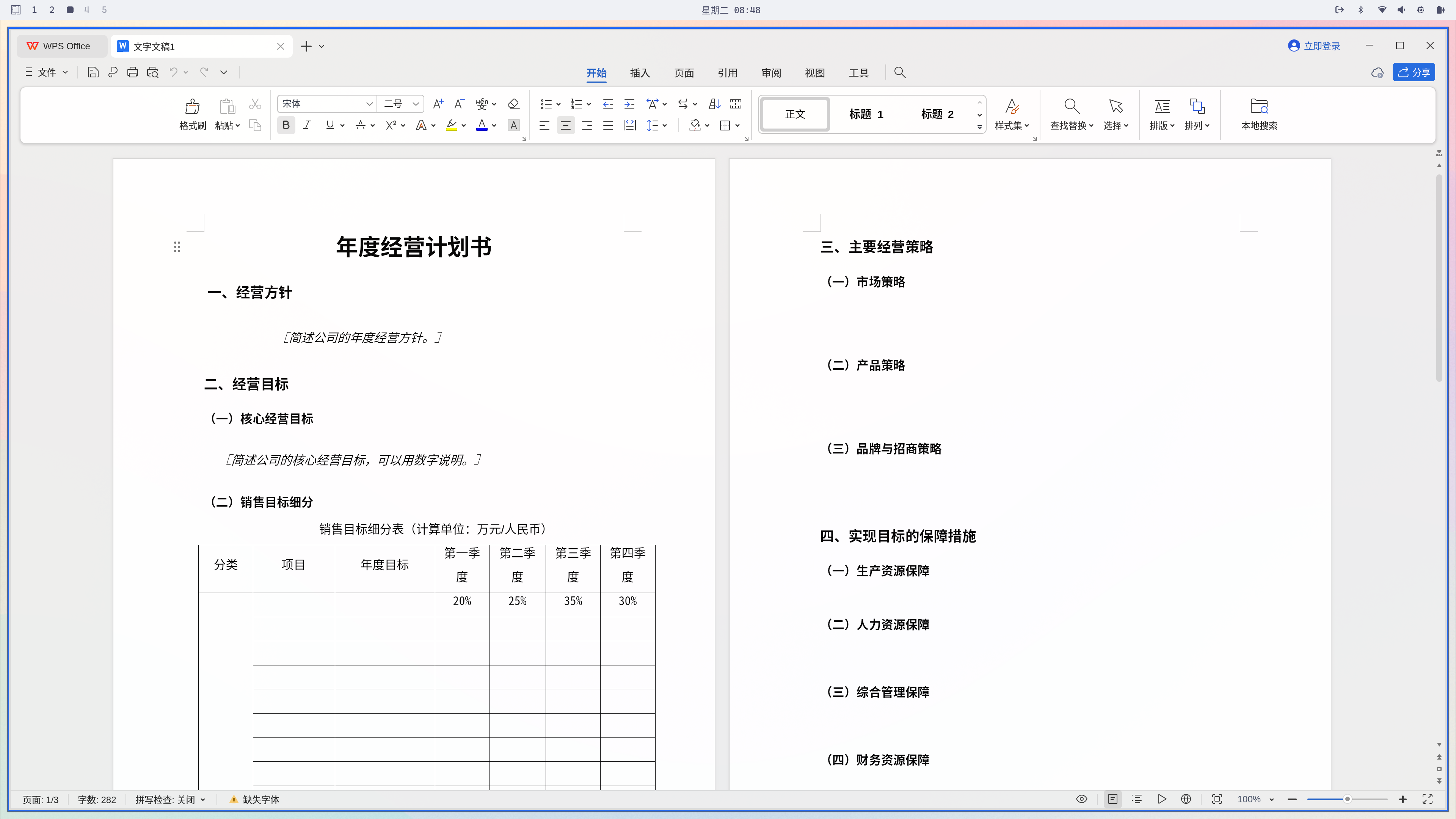
Task: Open the 视图 ribbon tab
Action: coord(814,73)
